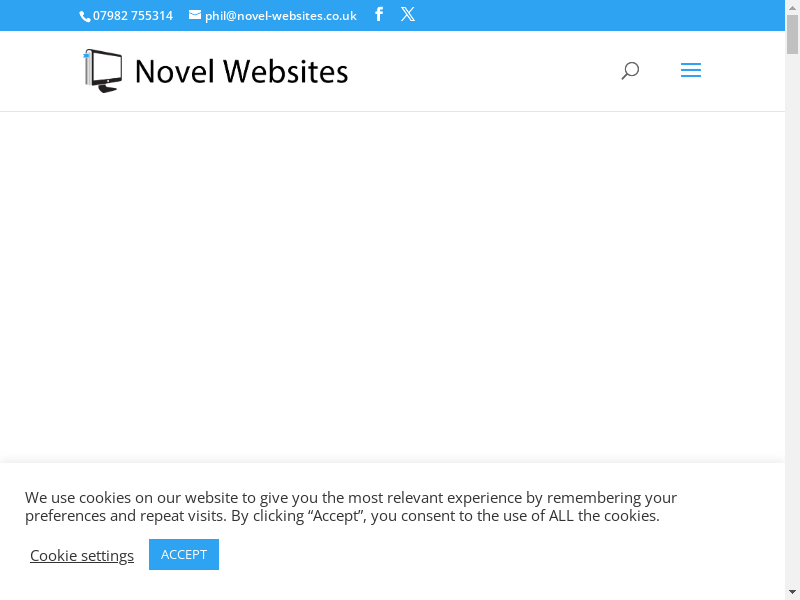Click the vertical scrollbar thumb
Image resolution: width=800 pixels, height=600 pixels.
pos(792,35)
